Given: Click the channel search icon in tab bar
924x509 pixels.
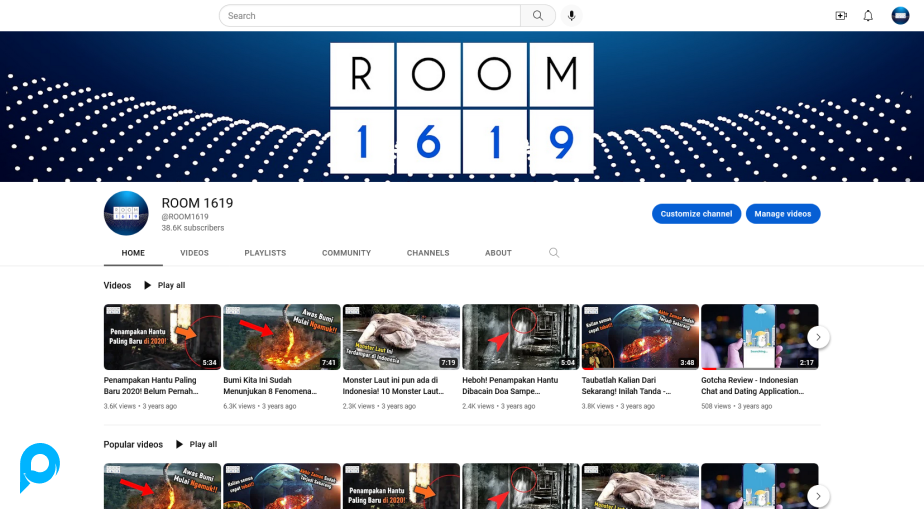Looking at the screenshot, I should tap(554, 253).
